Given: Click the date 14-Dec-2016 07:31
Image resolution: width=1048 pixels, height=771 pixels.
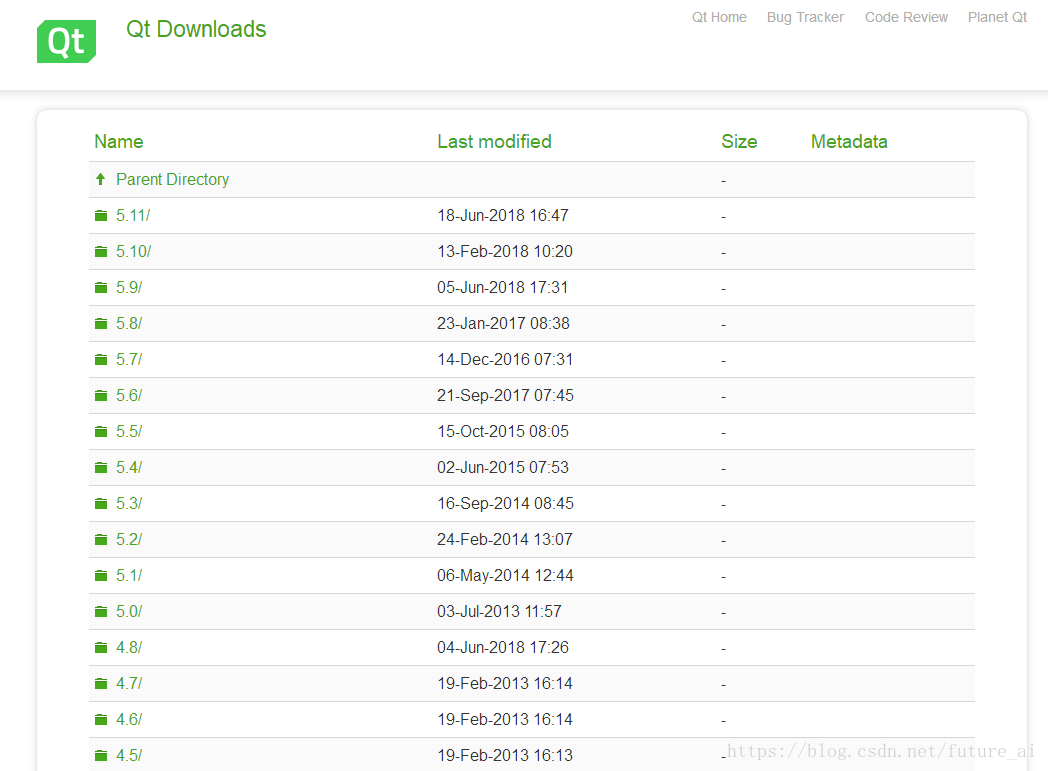Looking at the screenshot, I should coord(505,359).
